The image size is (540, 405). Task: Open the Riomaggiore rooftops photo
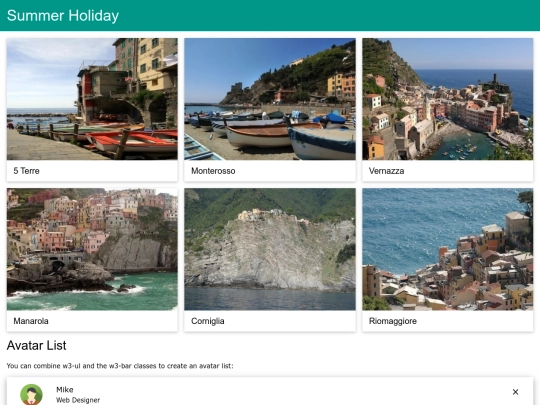(447, 249)
